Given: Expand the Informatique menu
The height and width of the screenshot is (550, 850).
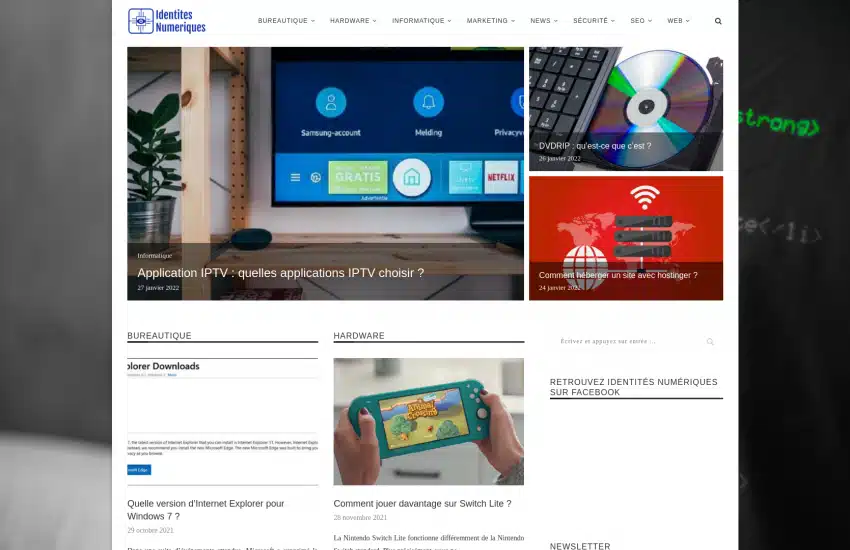Looking at the screenshot, I should click(421, 21).
